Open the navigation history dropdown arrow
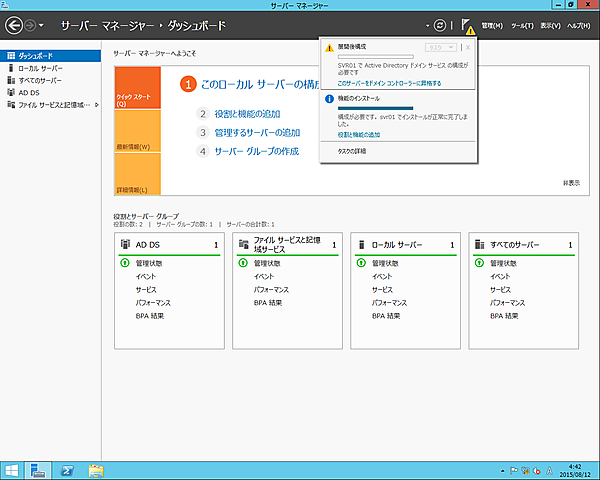Image resolution: width=600 pixels, height=480 pixels. coord(41,24)
